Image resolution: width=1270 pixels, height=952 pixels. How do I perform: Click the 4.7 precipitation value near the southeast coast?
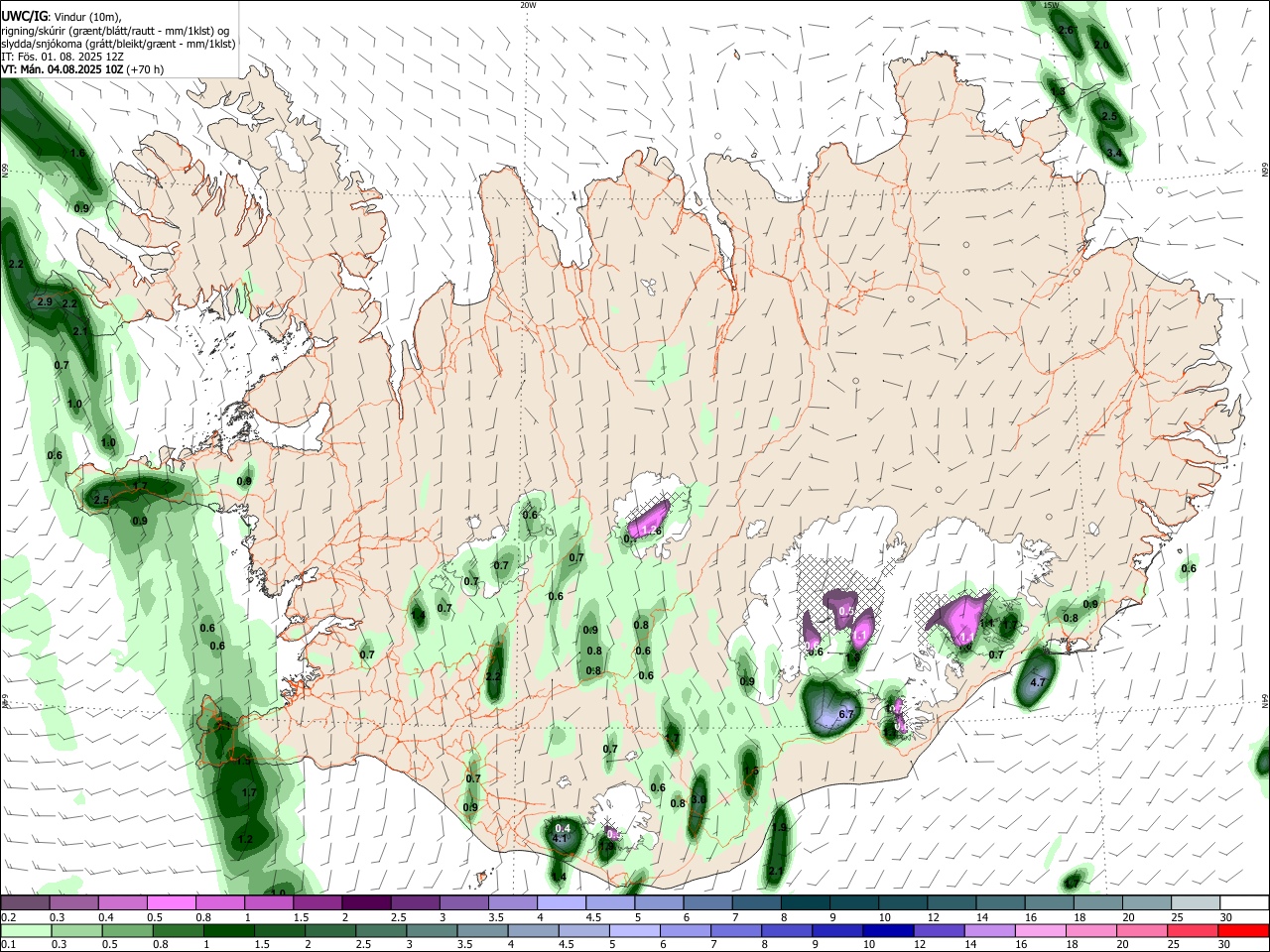[1039, 683]
